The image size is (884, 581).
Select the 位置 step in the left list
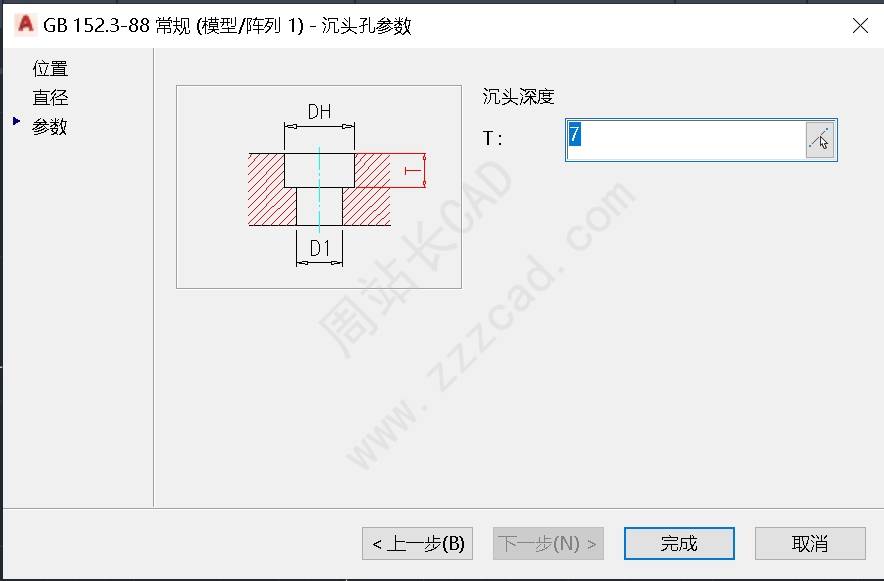point(50,69)
